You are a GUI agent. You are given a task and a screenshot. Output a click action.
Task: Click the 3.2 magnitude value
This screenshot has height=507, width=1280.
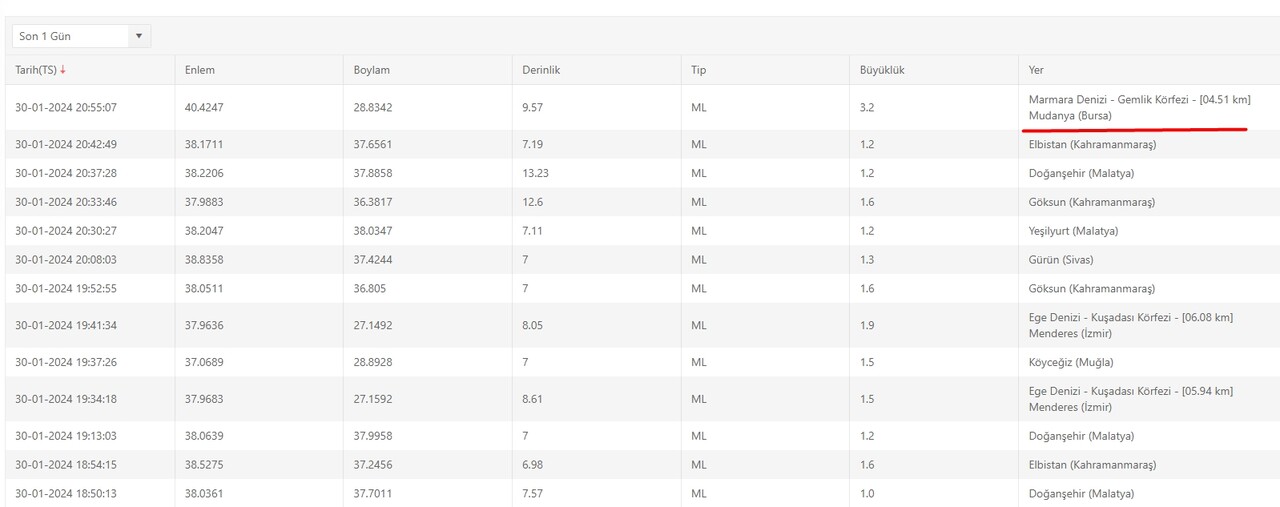click(867, 107)
